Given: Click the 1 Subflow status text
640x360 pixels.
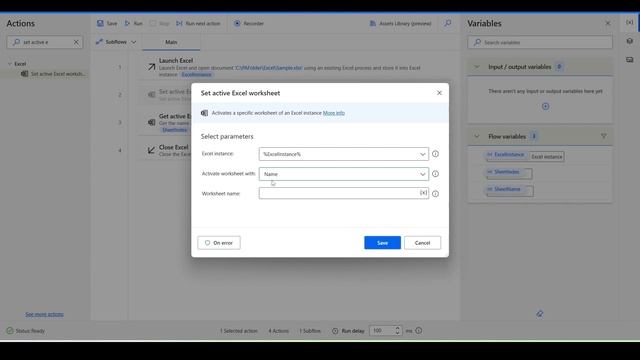Looking at the screenshot, I should pyautogui.click(x=310, y=331).
